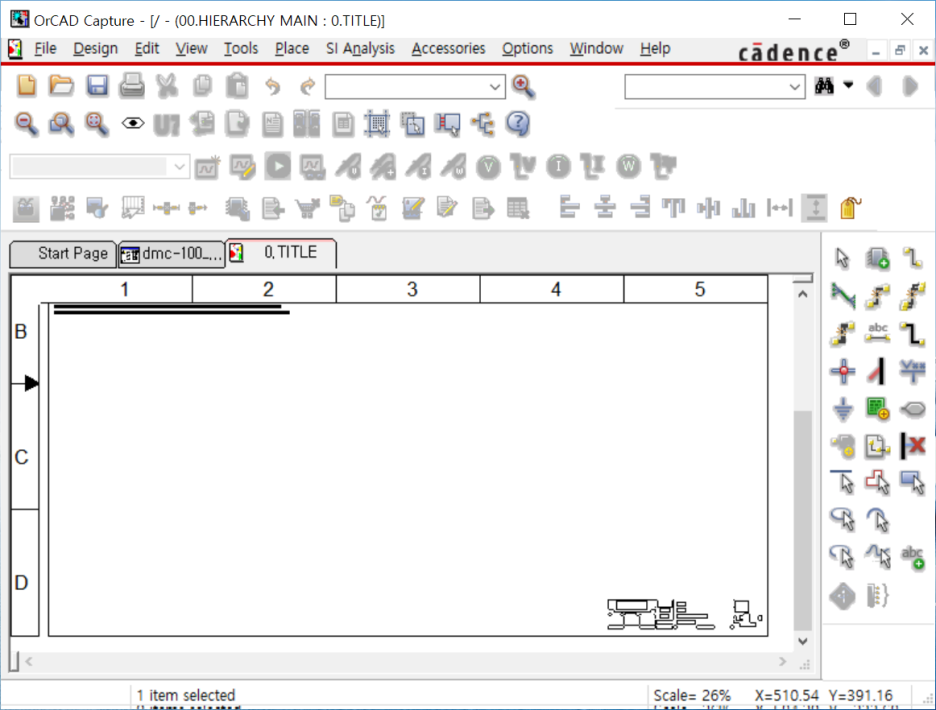This screenshot has width=936, height=710.
Task: Undo last action in the toolbar
Action: 273,87
